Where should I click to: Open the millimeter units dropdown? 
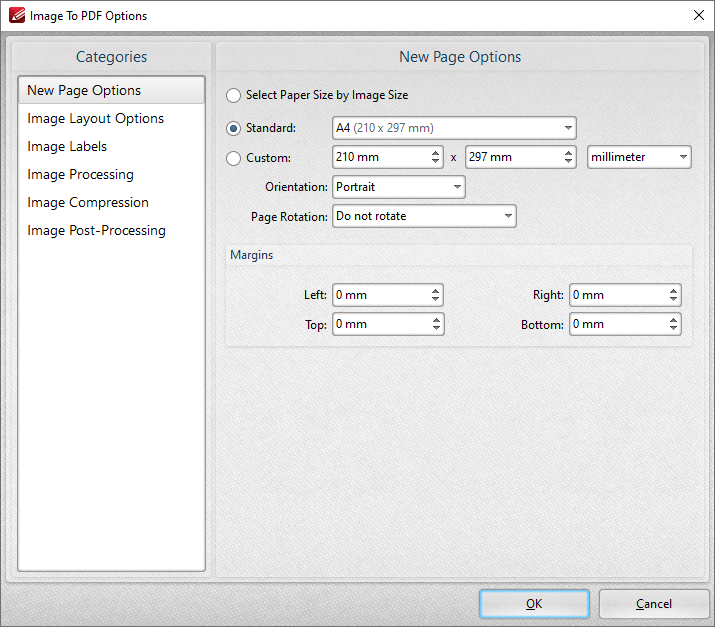(639, 157)
